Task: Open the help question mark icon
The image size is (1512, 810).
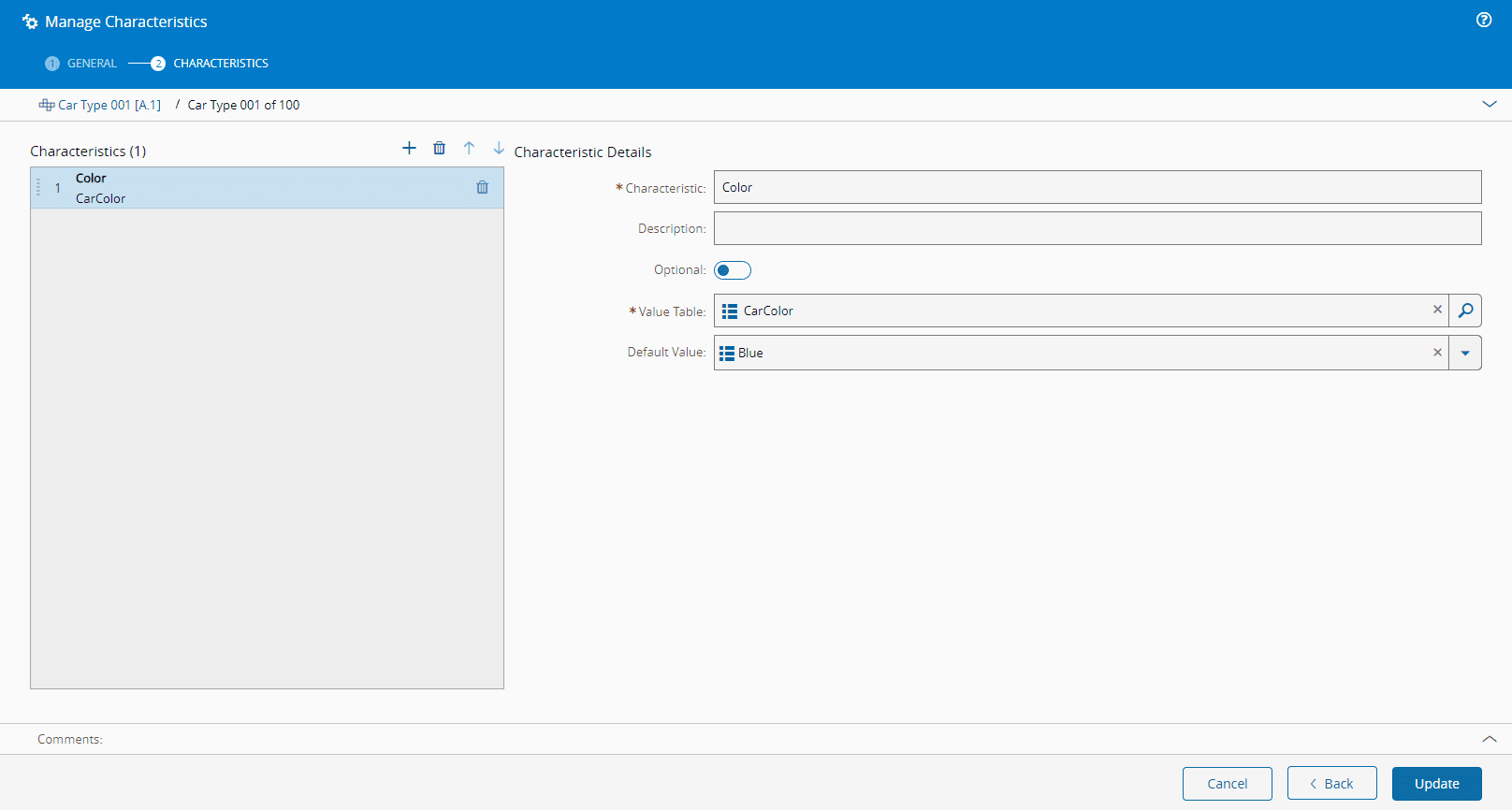Action: 1484,20
